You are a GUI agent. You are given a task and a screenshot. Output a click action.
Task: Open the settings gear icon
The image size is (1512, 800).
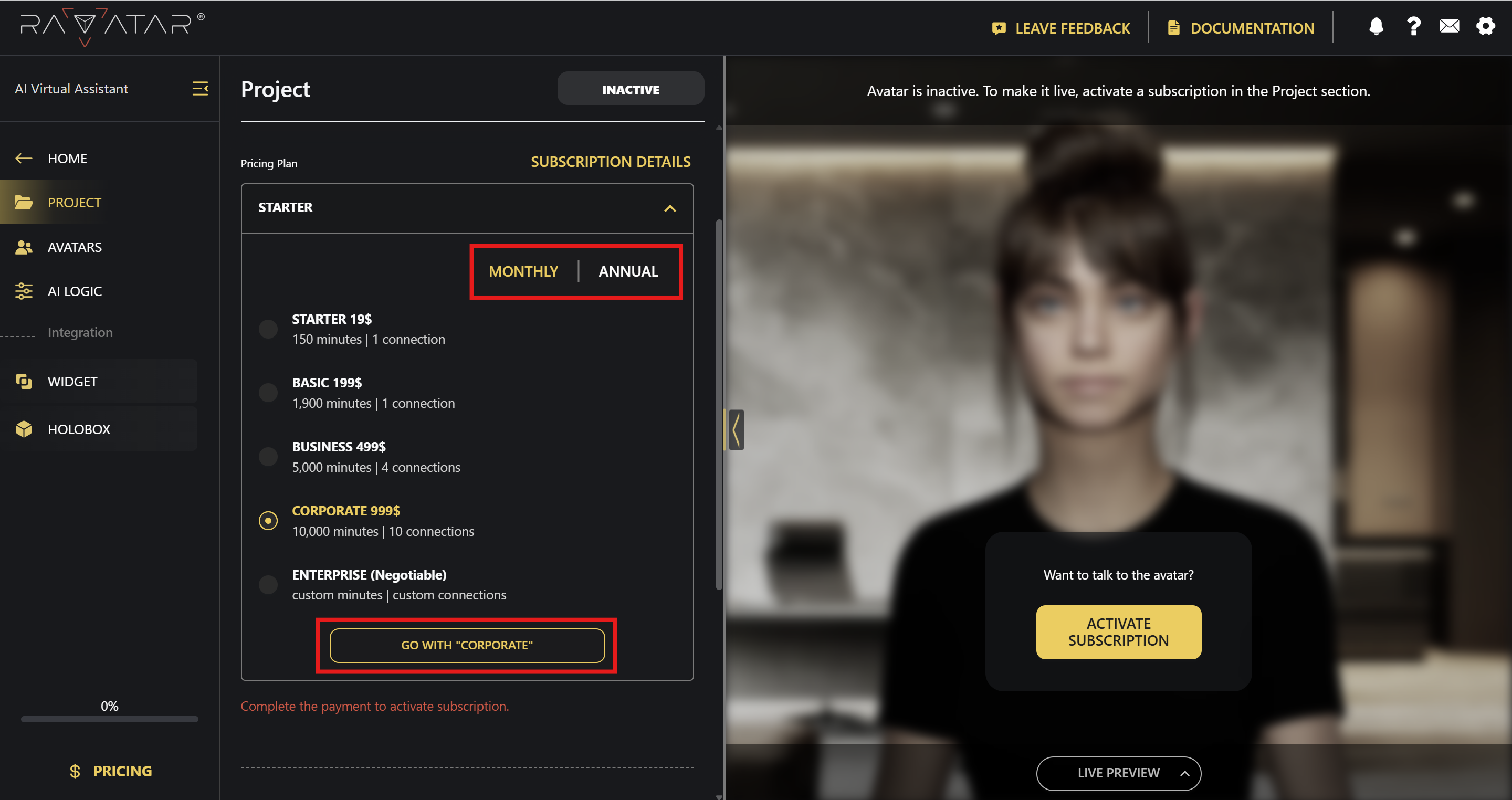click(x=1486, y=26)
